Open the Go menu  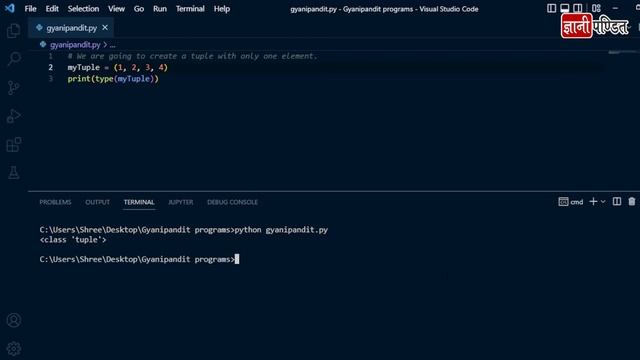pyautogui.click(x=139, y=9)
